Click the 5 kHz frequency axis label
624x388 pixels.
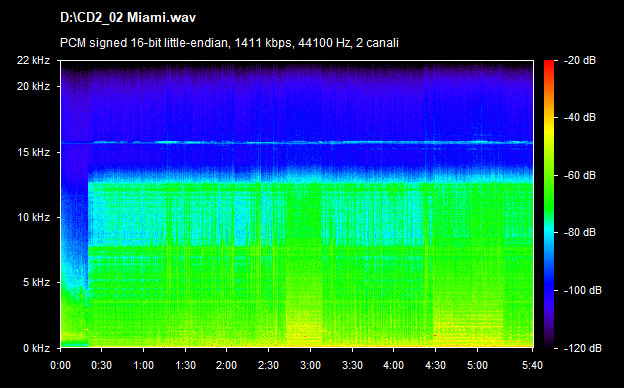pyautogui.click(x=36, y=283)
